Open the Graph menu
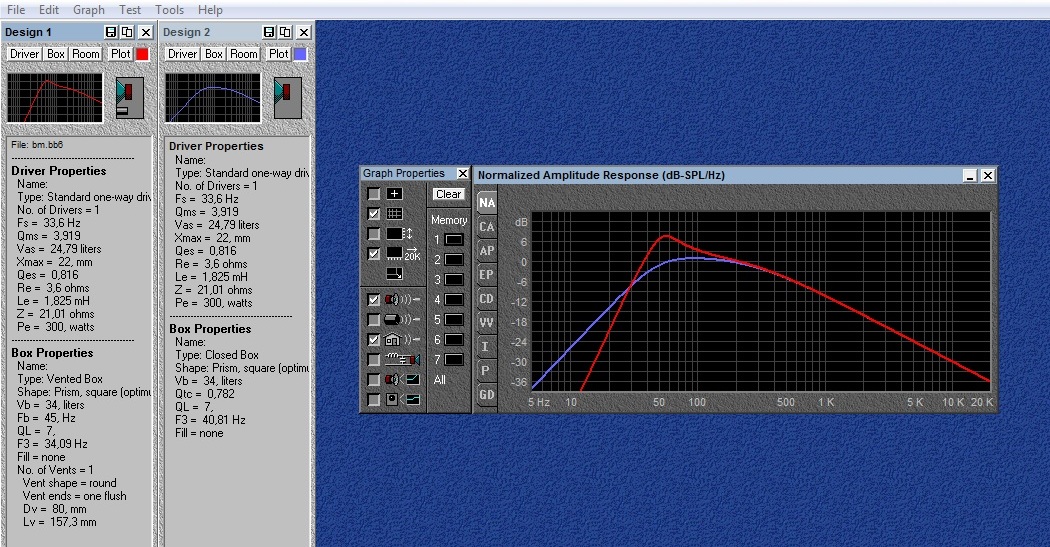1050x547 pixels. tap(88, 10)
